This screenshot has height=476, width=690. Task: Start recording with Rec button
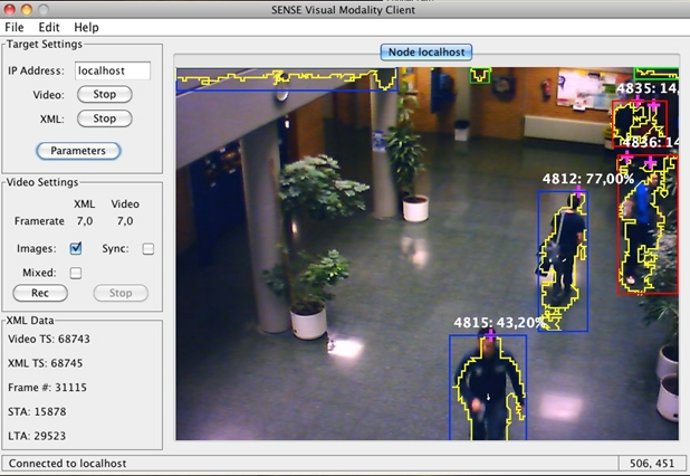tap(40, 293)
